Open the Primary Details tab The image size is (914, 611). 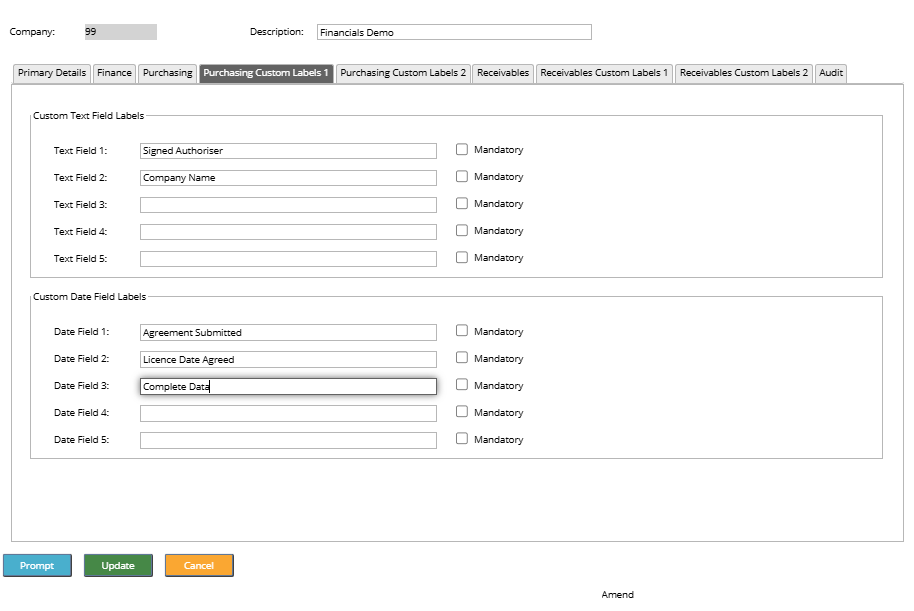click(x=52, y=73)
